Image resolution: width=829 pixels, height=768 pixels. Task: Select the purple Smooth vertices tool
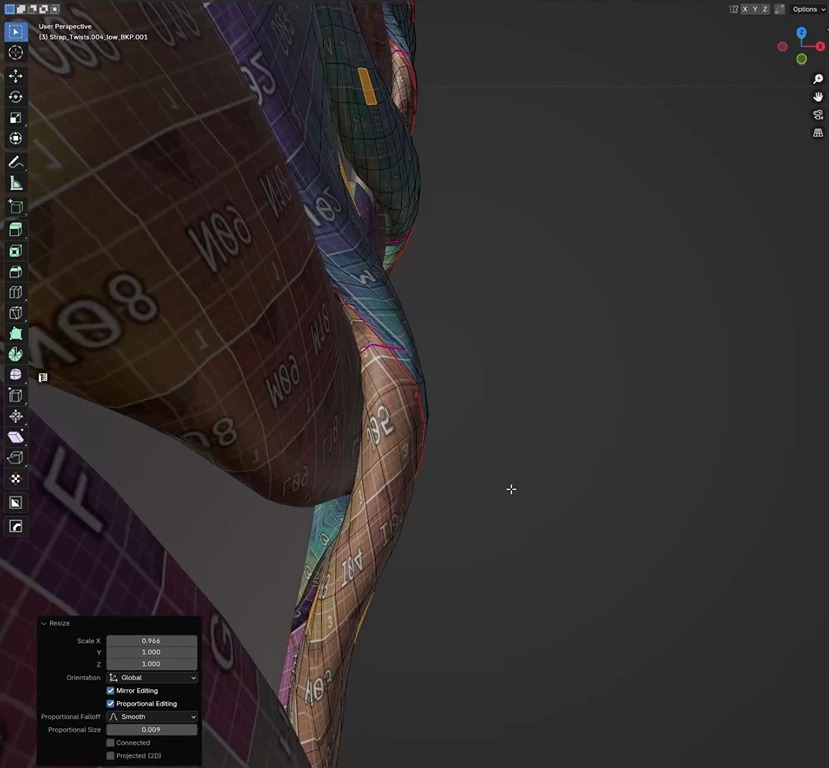(15, 374)
